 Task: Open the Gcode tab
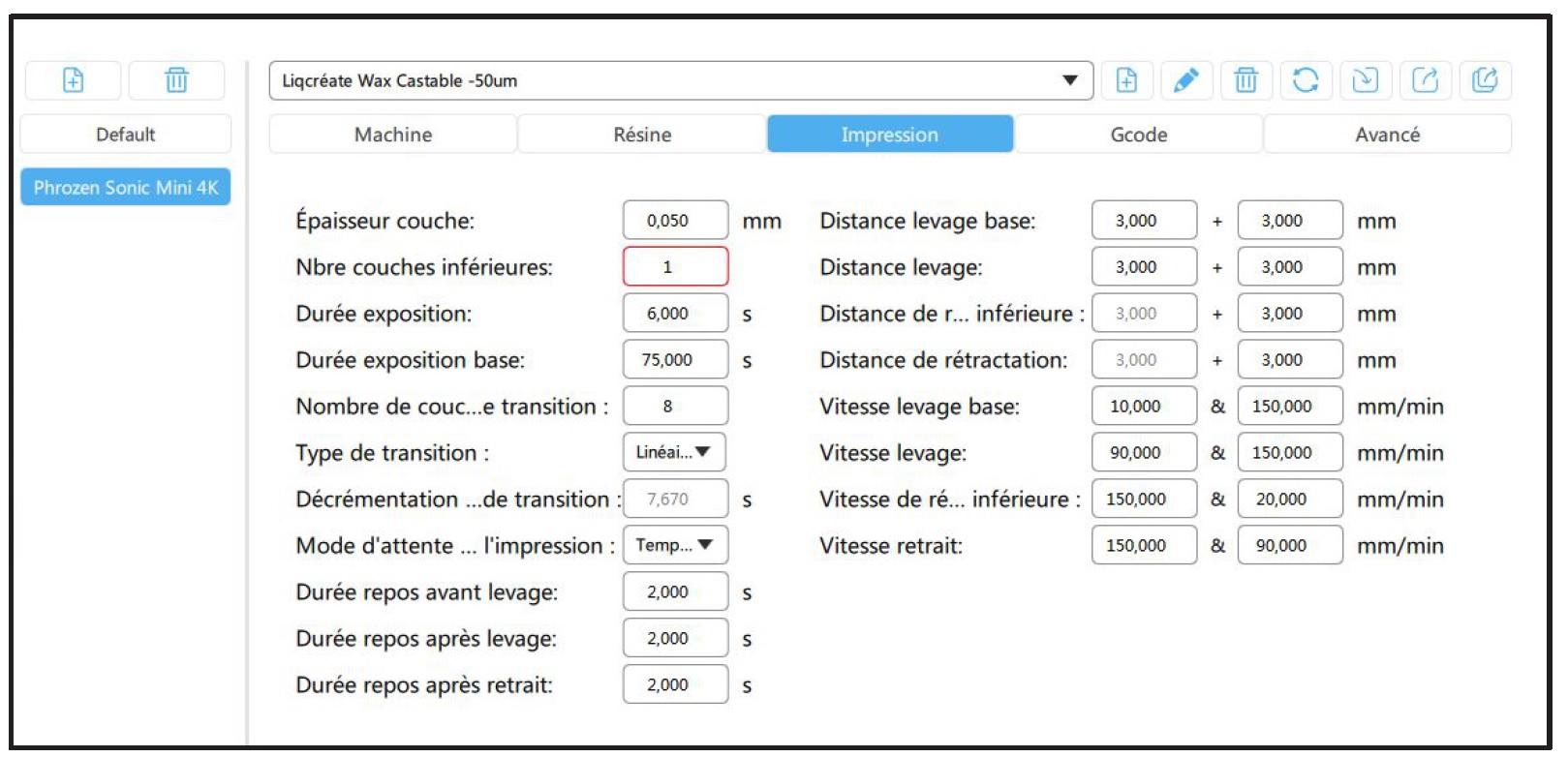click(x=1139, y=135)
